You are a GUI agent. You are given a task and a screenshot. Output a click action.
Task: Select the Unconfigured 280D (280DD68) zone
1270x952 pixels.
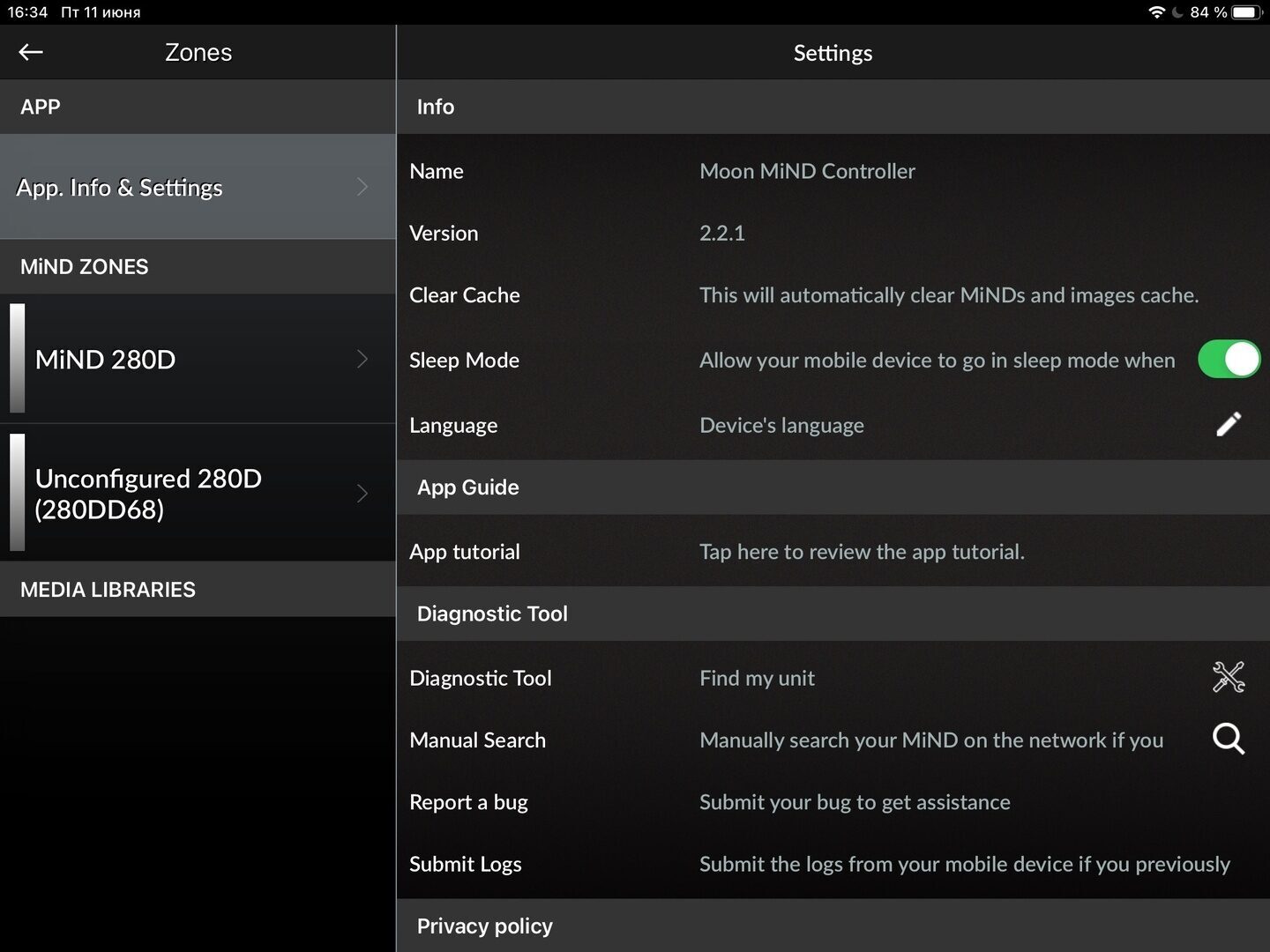(x=198, y=494)
